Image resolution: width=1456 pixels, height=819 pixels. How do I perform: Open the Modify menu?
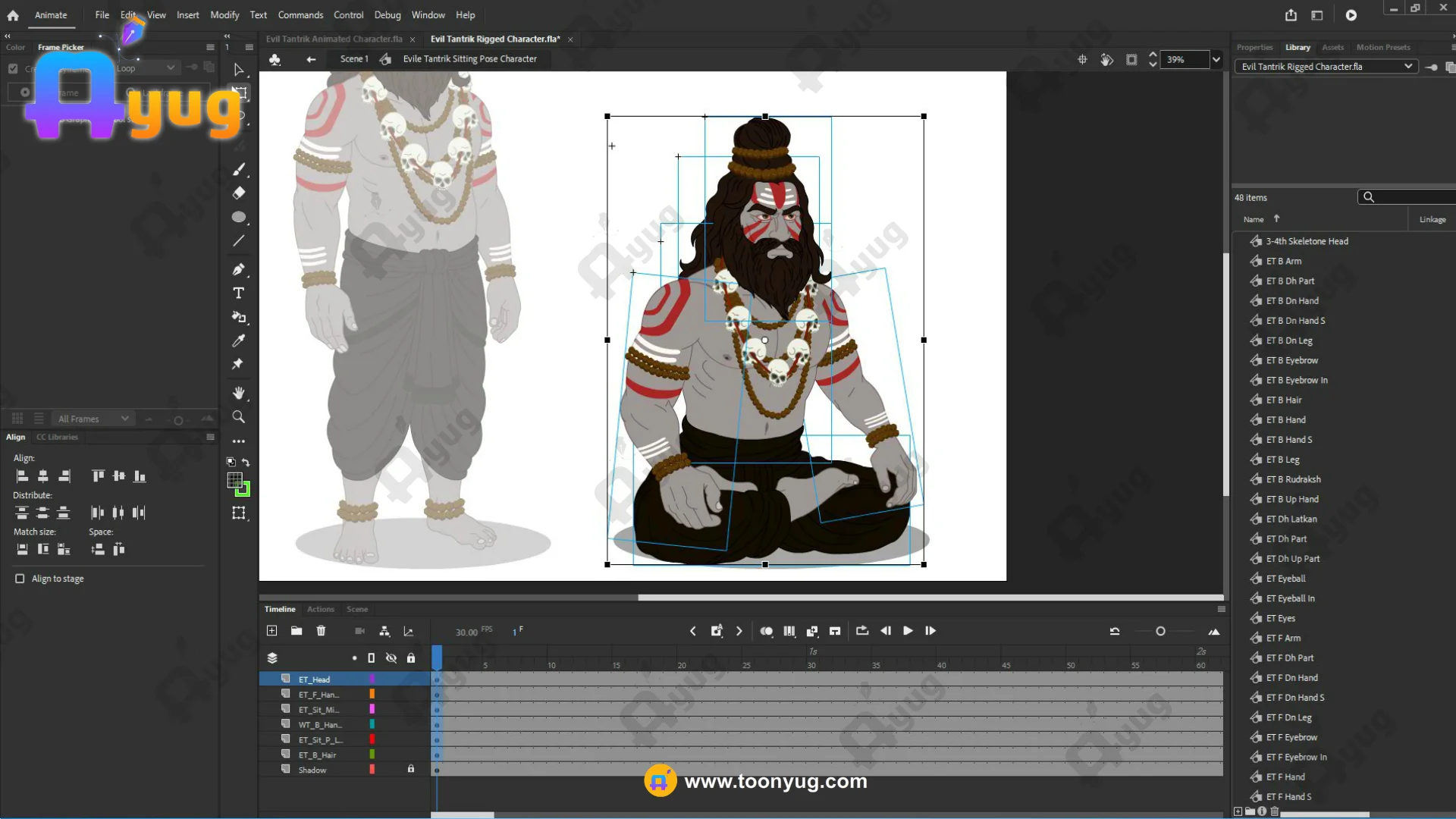pos(224,14)
